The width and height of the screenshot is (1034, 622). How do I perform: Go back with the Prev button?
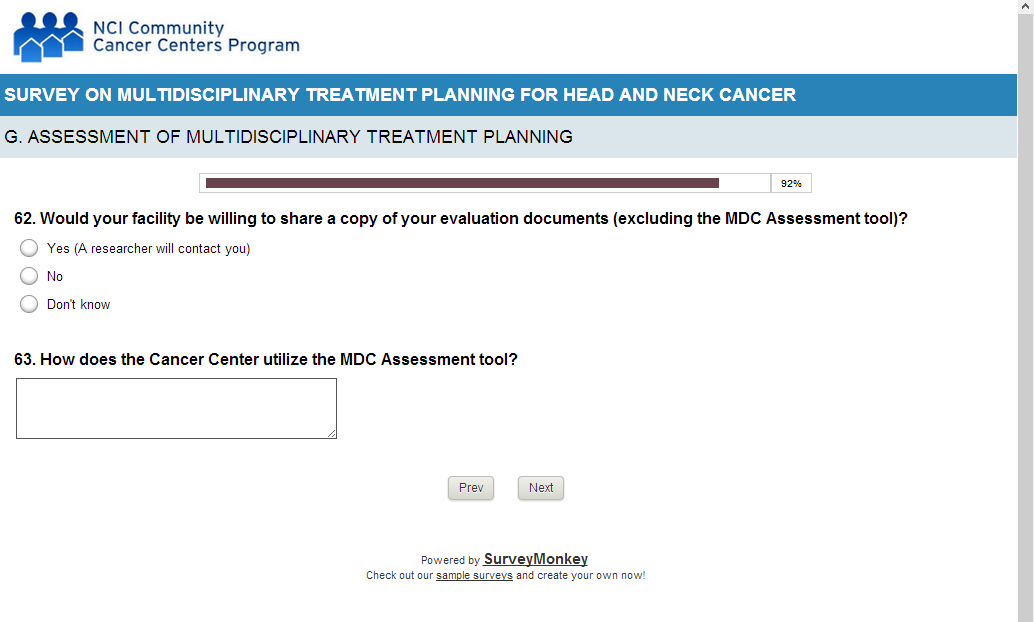coord(471,488)
